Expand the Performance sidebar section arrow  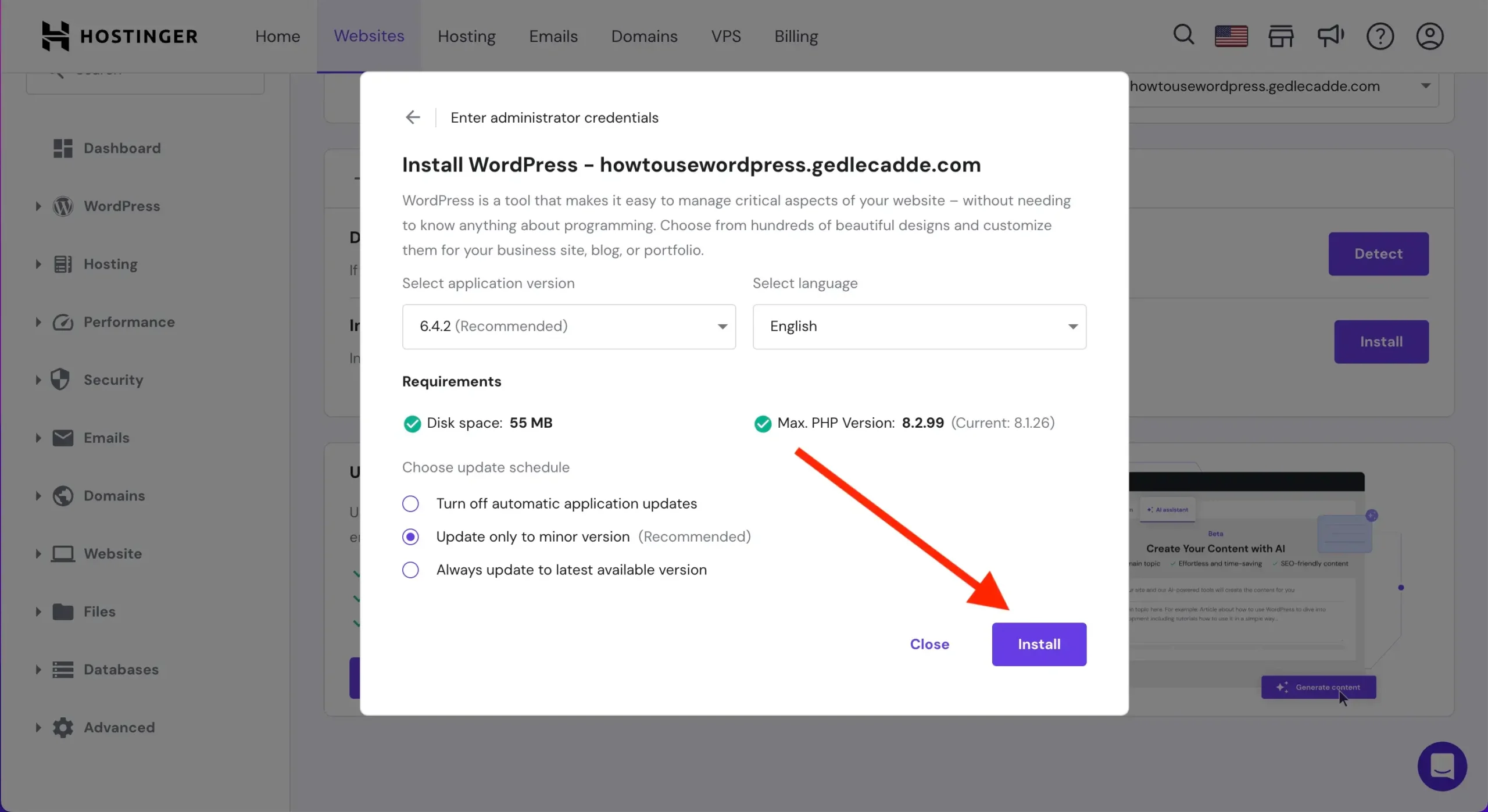tap(38, 322)
